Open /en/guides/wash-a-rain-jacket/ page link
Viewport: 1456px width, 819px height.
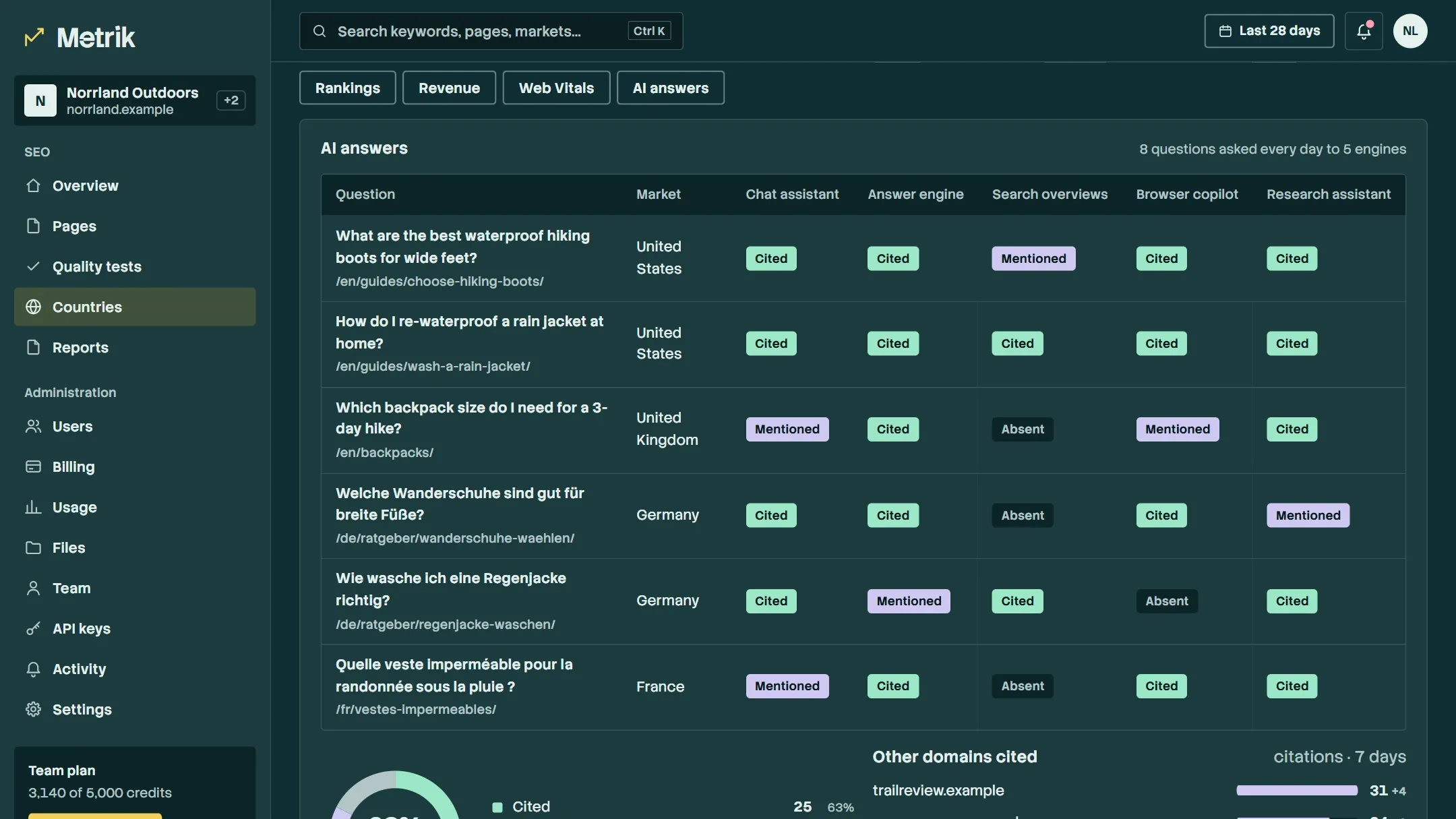[x=433, y=366]
